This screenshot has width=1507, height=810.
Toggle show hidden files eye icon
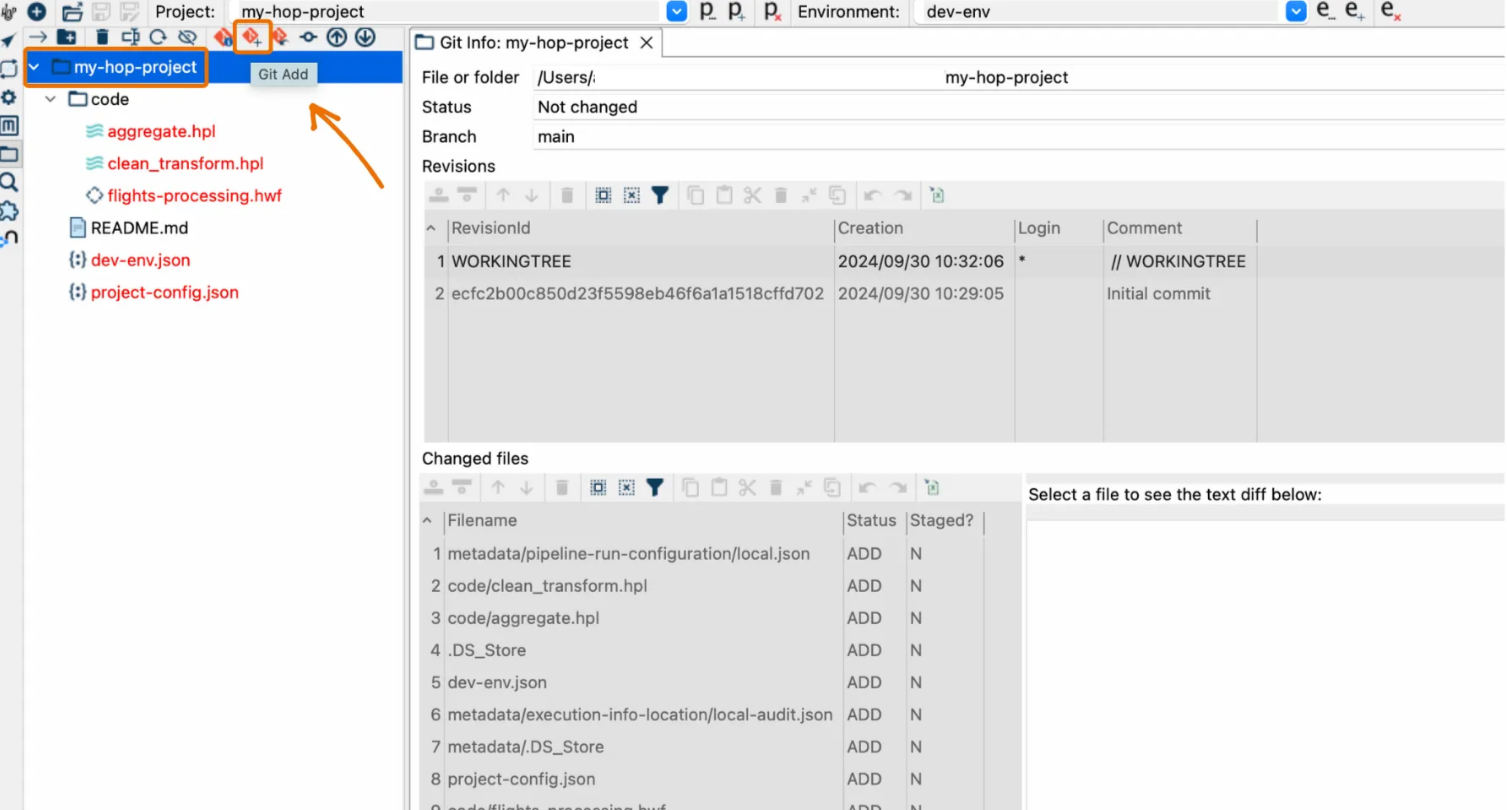click(x=187, y=38)
